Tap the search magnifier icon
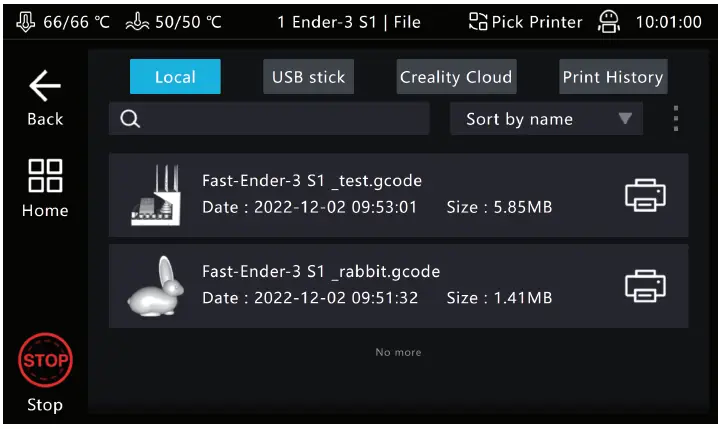 tap(130, 119)
